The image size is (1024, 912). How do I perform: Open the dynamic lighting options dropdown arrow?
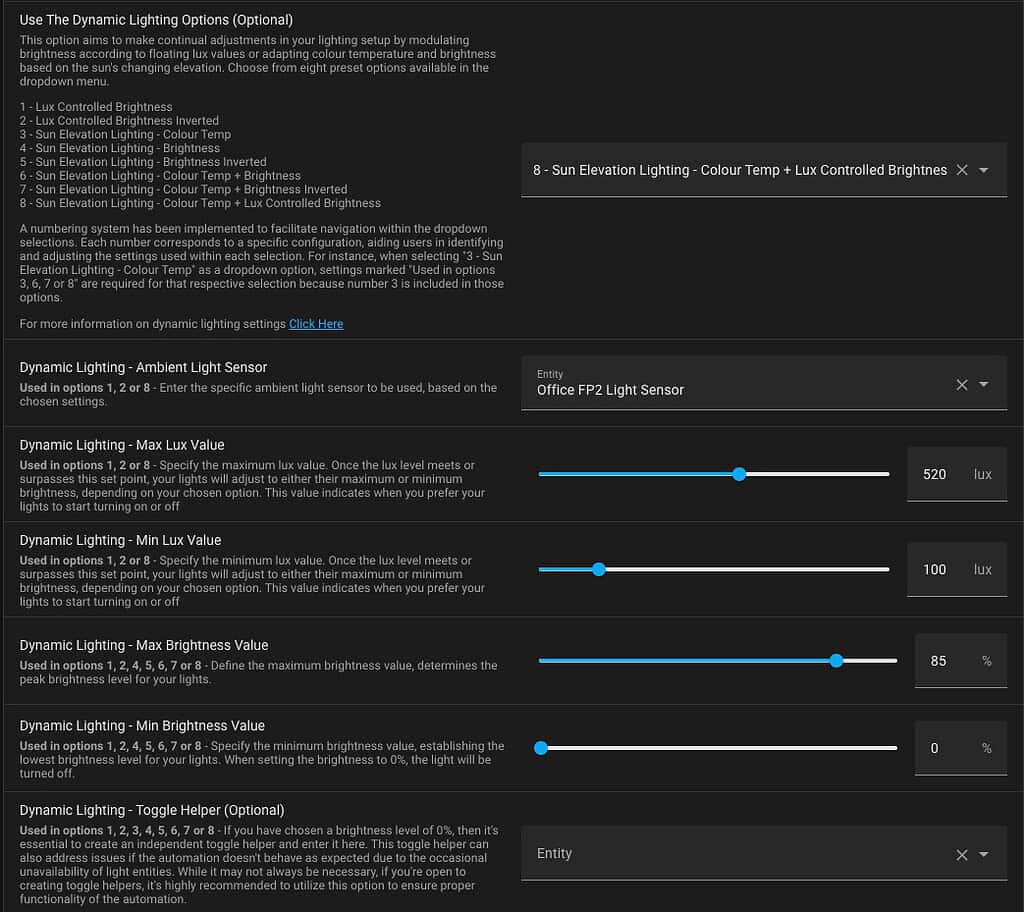[984, 170]
